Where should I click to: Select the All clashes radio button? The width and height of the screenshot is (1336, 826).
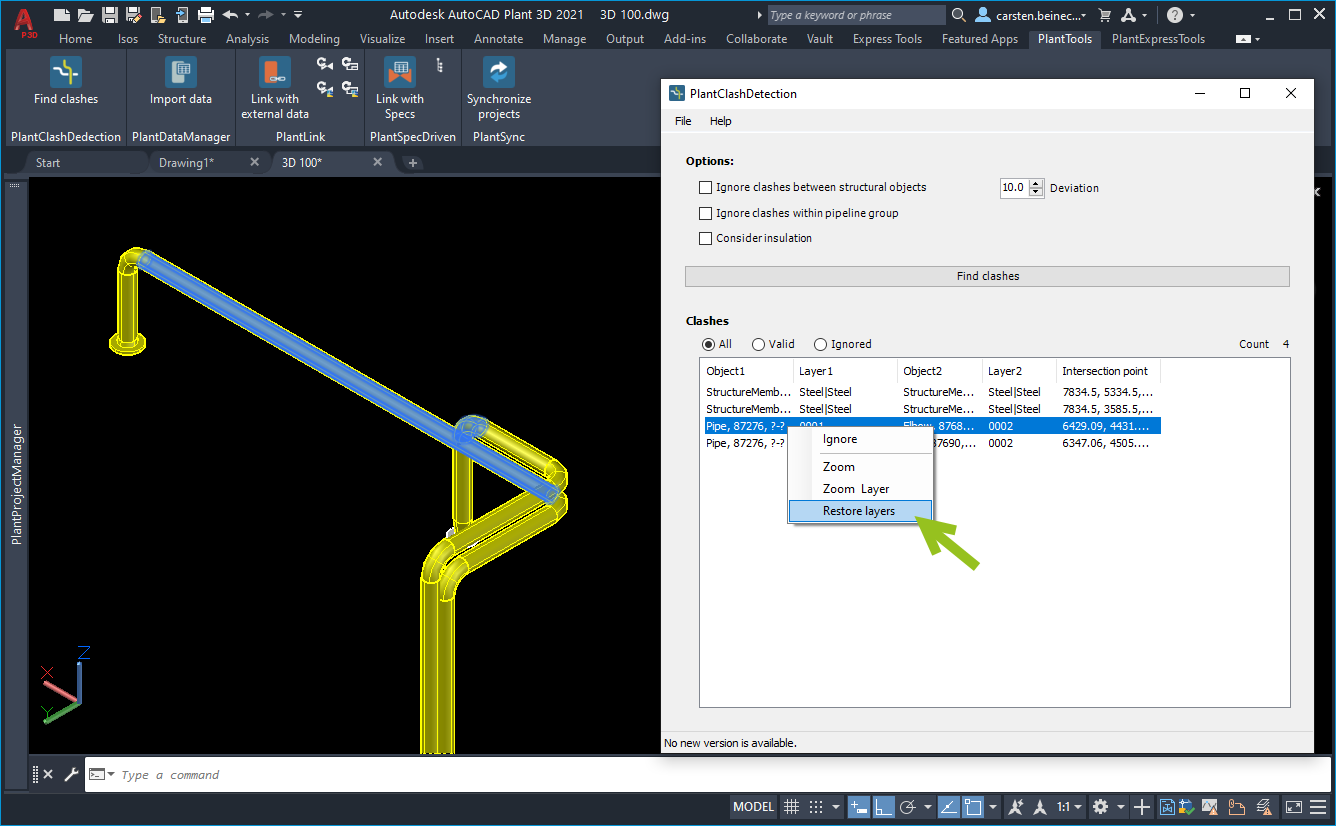pos(708,344)
